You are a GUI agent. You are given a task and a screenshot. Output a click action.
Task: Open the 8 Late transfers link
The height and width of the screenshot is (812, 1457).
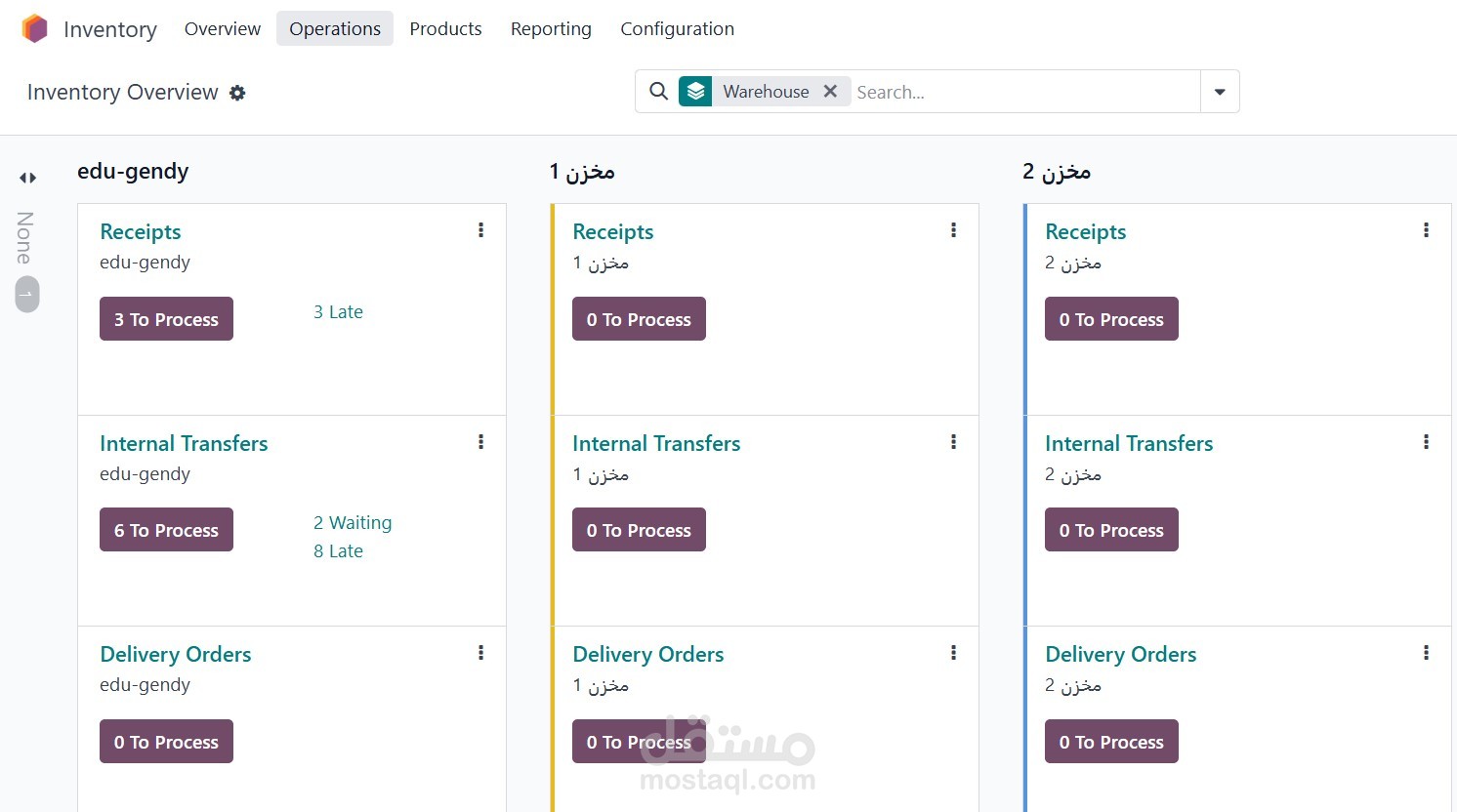[338, 551]
